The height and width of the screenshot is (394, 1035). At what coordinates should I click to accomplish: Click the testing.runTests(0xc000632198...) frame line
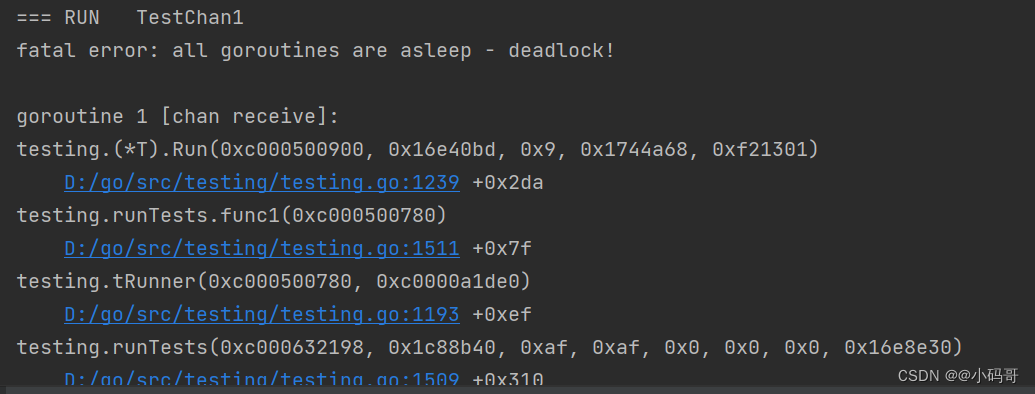point(490,347)
